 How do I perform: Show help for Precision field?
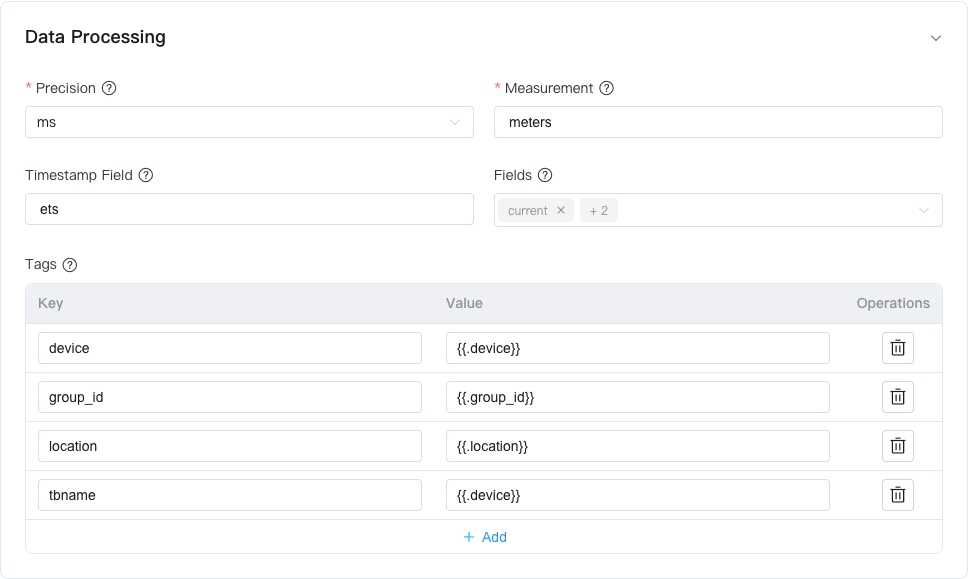[x=109, y=88]
